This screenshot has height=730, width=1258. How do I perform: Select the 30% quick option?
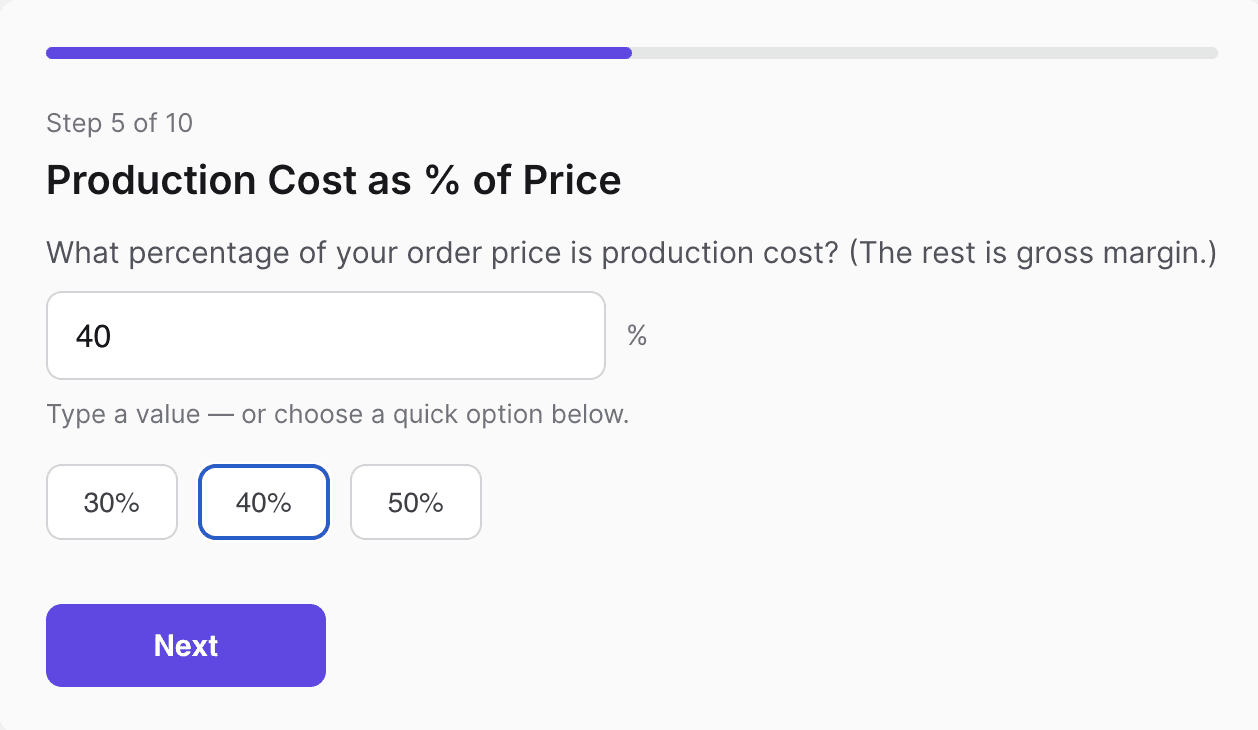click(112, 502)
